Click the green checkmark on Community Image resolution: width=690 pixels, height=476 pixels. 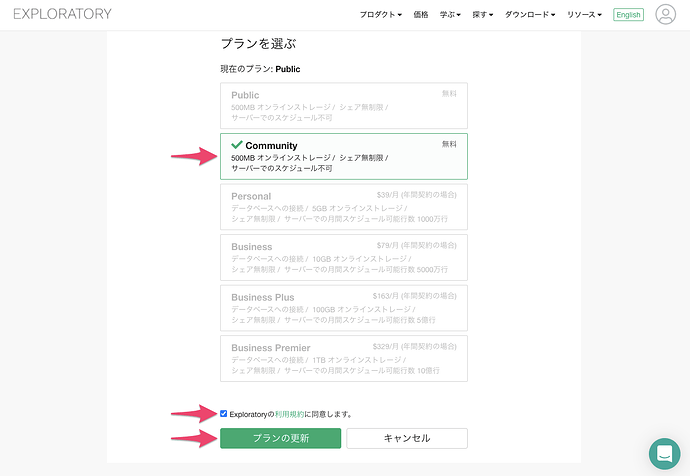pyautogui.click(x=237, y=144)
